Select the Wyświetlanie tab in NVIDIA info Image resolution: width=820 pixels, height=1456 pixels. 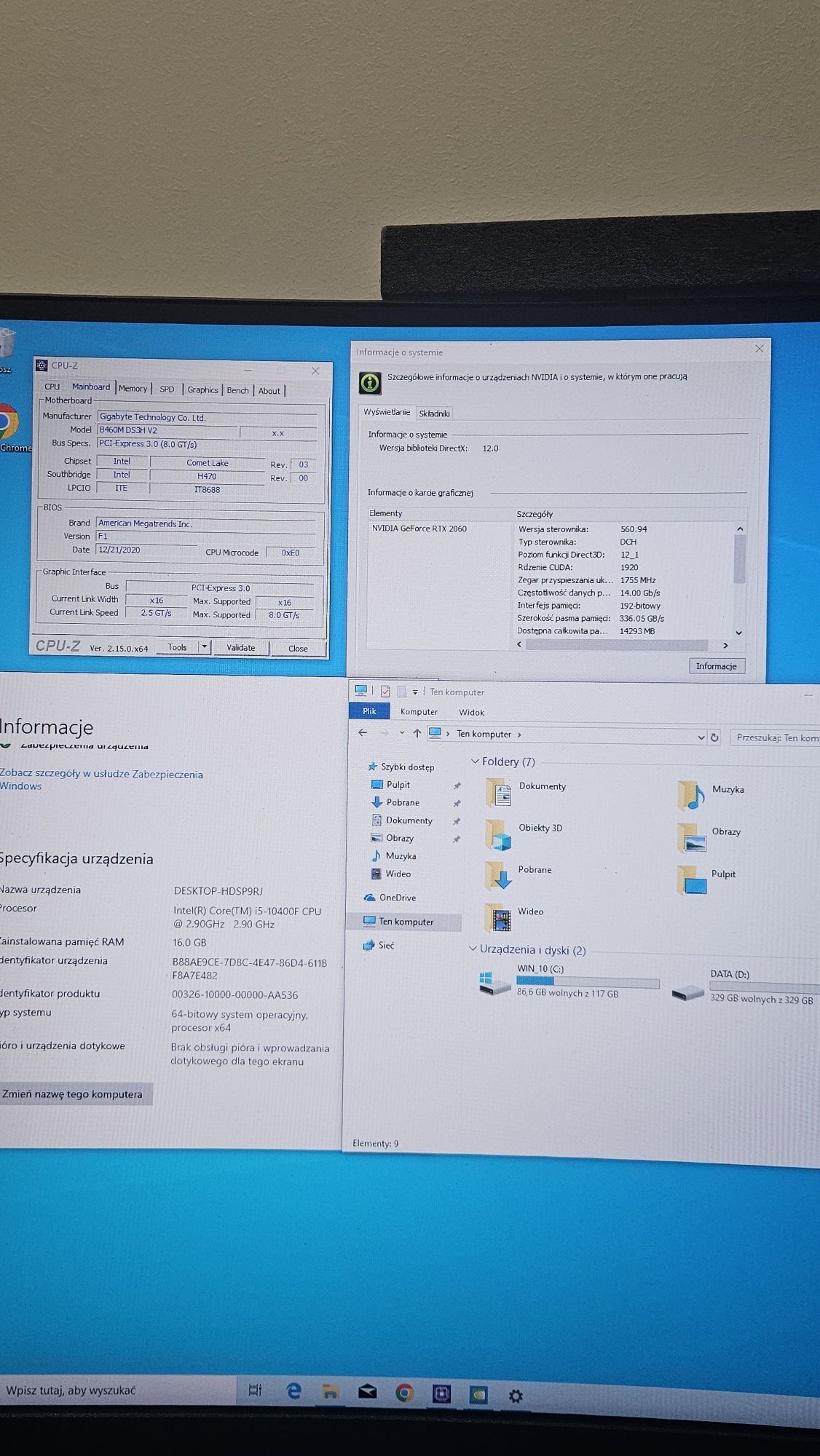click(387, 412)
